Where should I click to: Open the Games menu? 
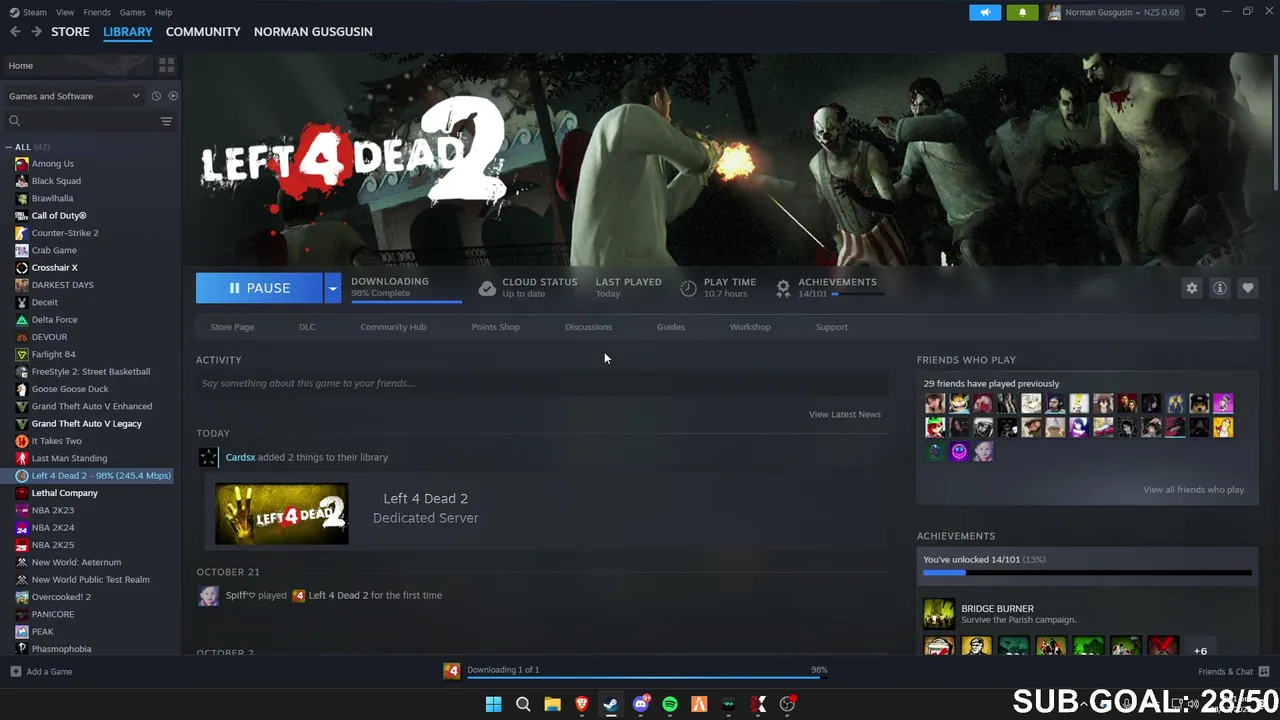coord(132,12)
